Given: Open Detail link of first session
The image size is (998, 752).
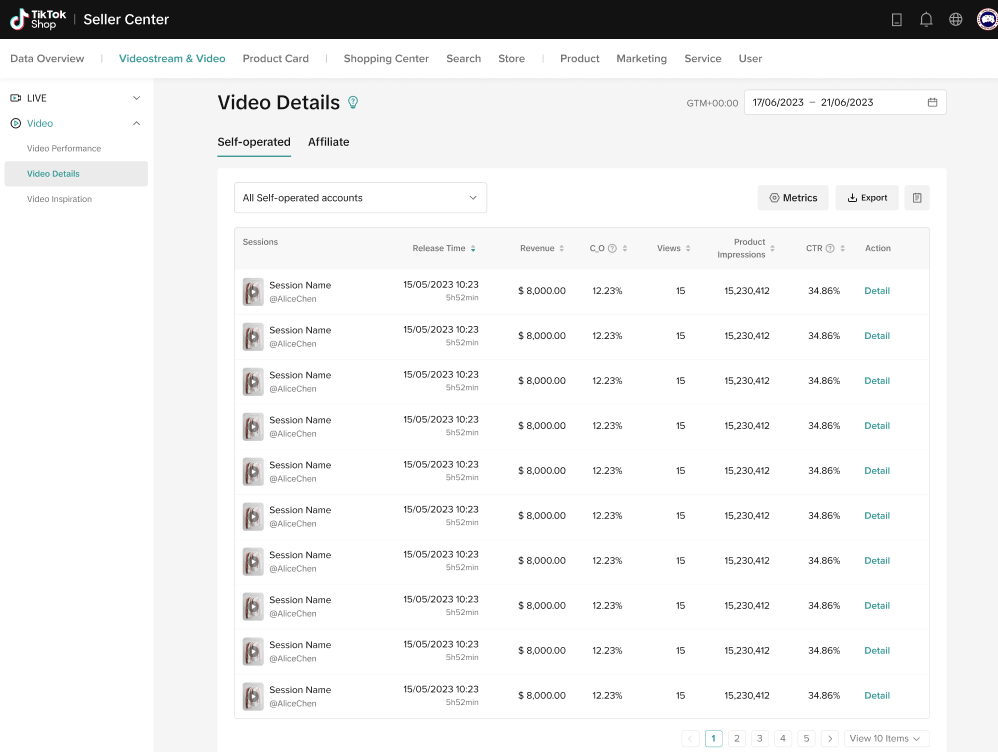Looking at the screenshot, I should [x=877, y=291].
